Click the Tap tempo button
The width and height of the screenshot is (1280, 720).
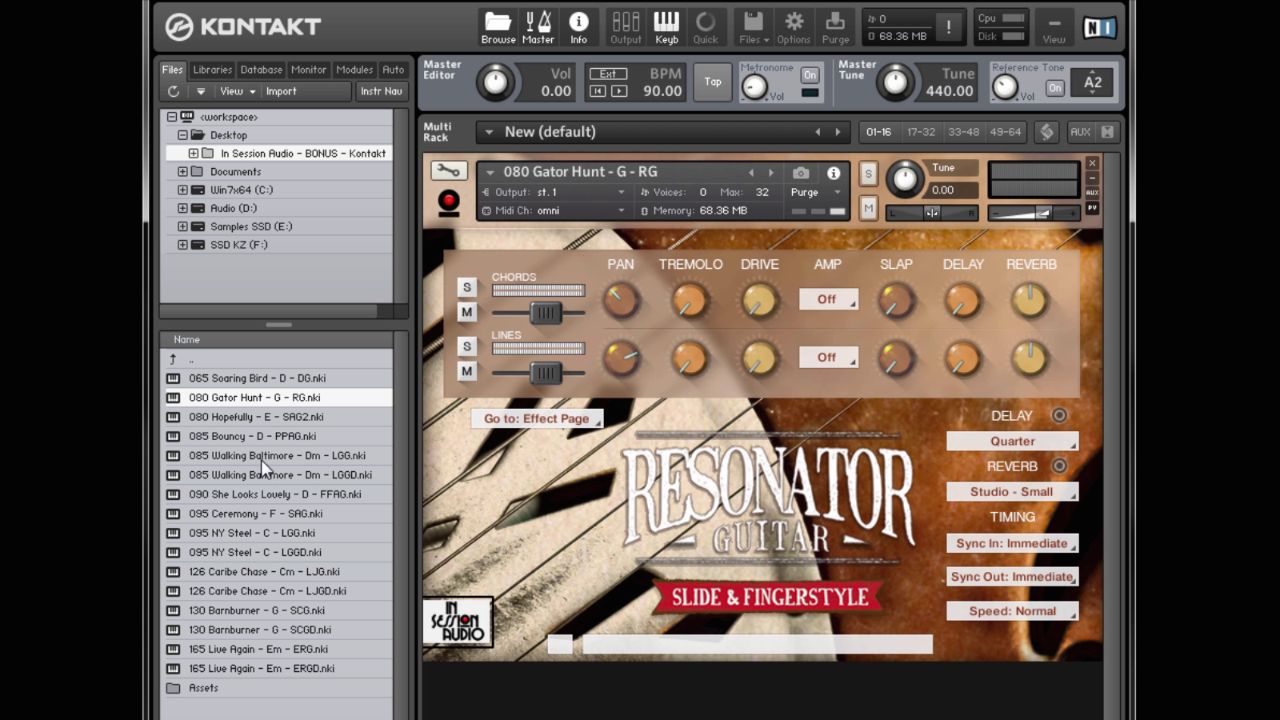(x=712, y=82)
